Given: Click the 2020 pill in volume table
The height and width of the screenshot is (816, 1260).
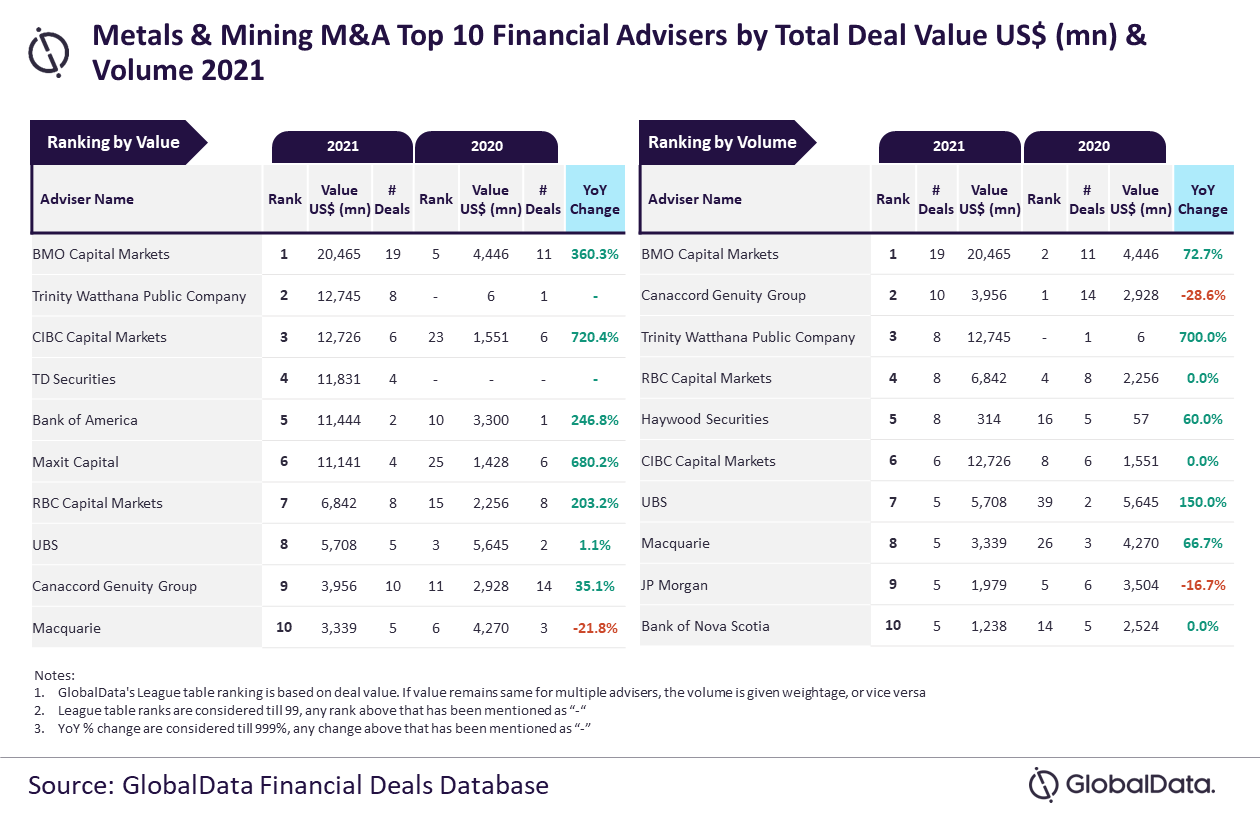Looking at the screenshot, I should [x=1094, y=146].
